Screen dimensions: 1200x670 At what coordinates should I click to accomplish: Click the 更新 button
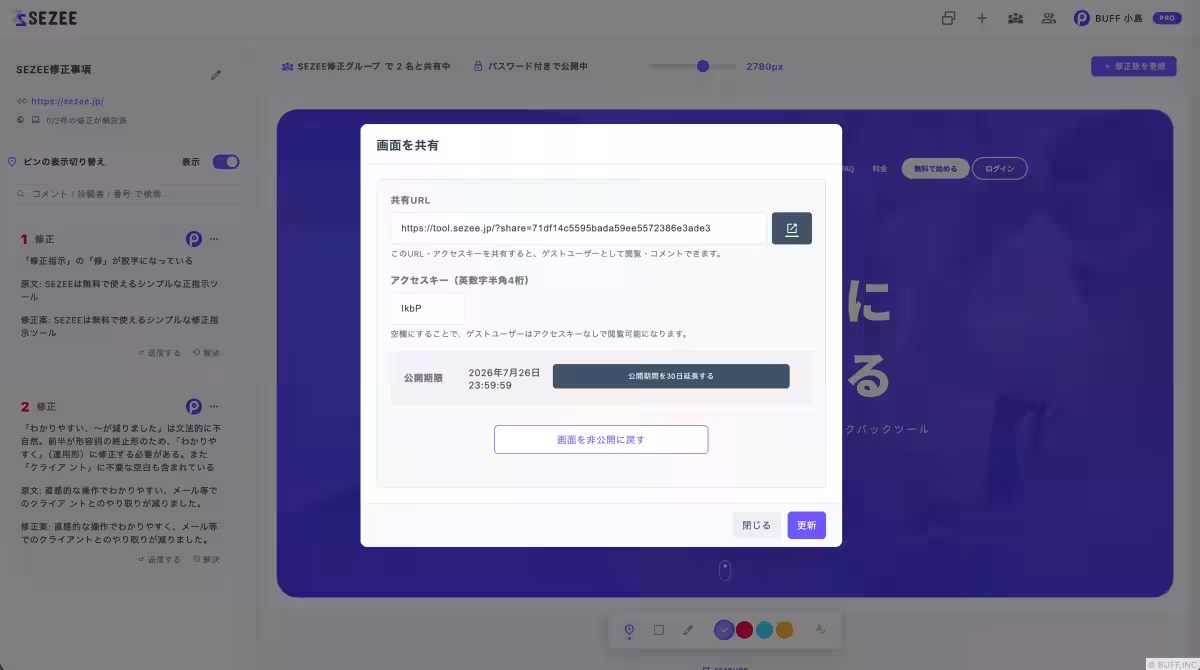806,525
